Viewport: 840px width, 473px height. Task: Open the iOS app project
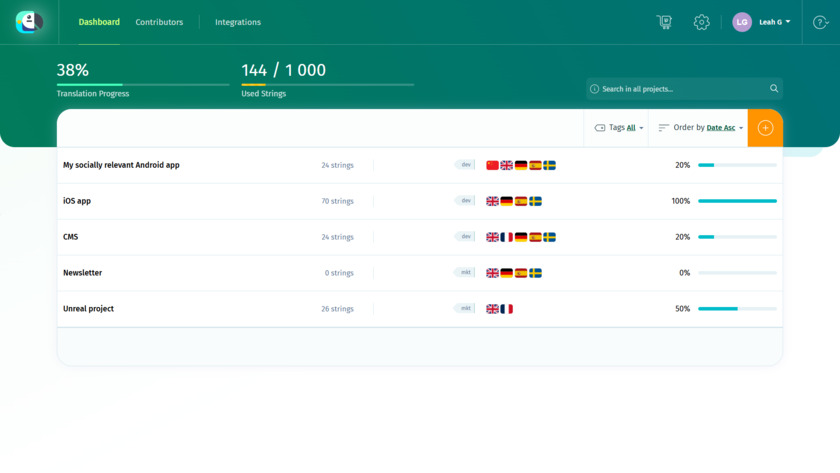[x=77, y=201]
